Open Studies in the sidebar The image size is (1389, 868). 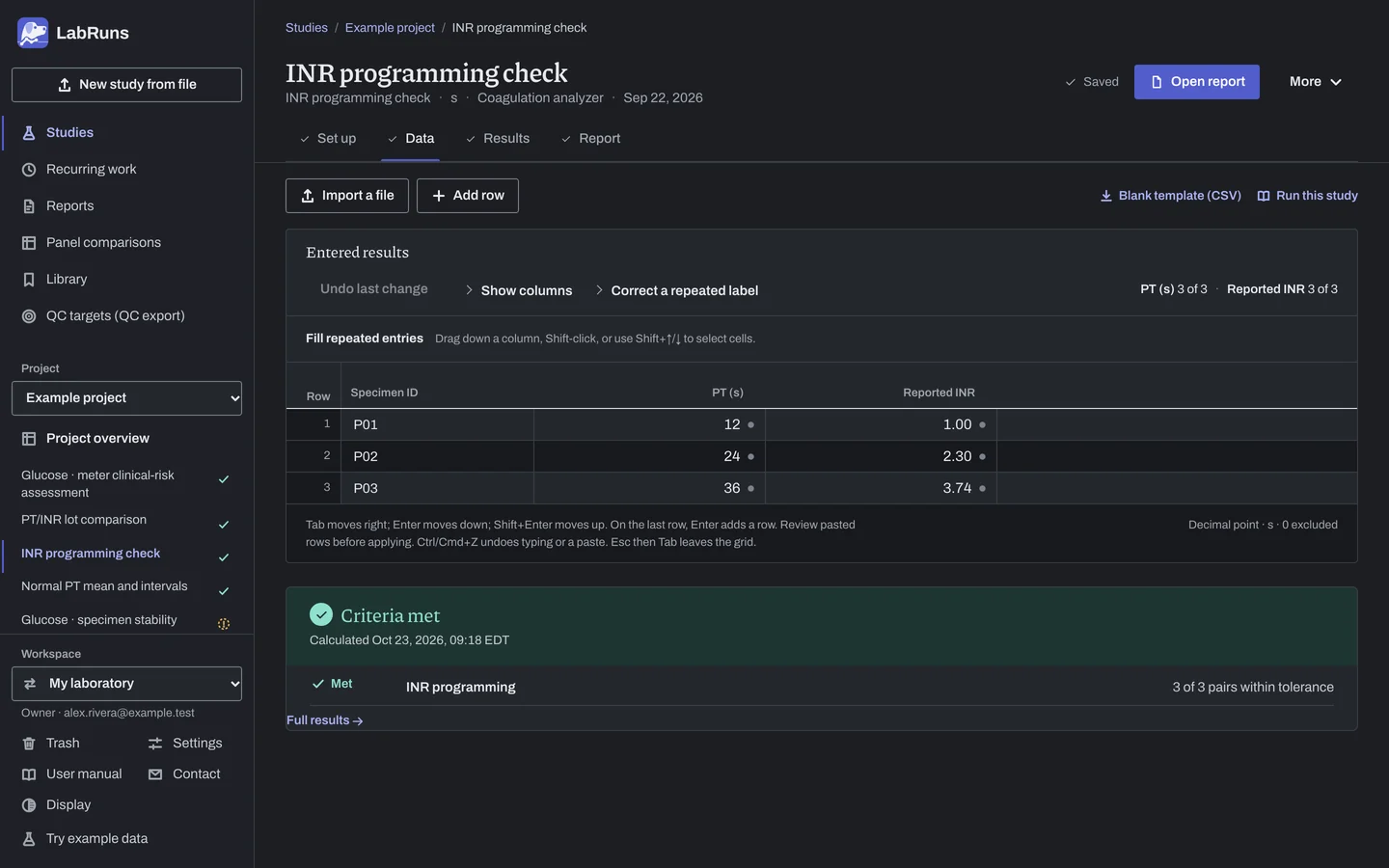pos(126,133)
